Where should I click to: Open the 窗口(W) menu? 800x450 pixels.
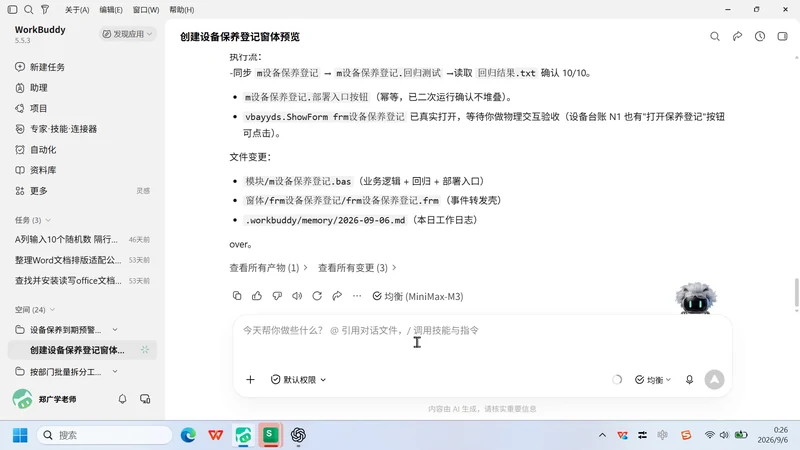[146, 10]
